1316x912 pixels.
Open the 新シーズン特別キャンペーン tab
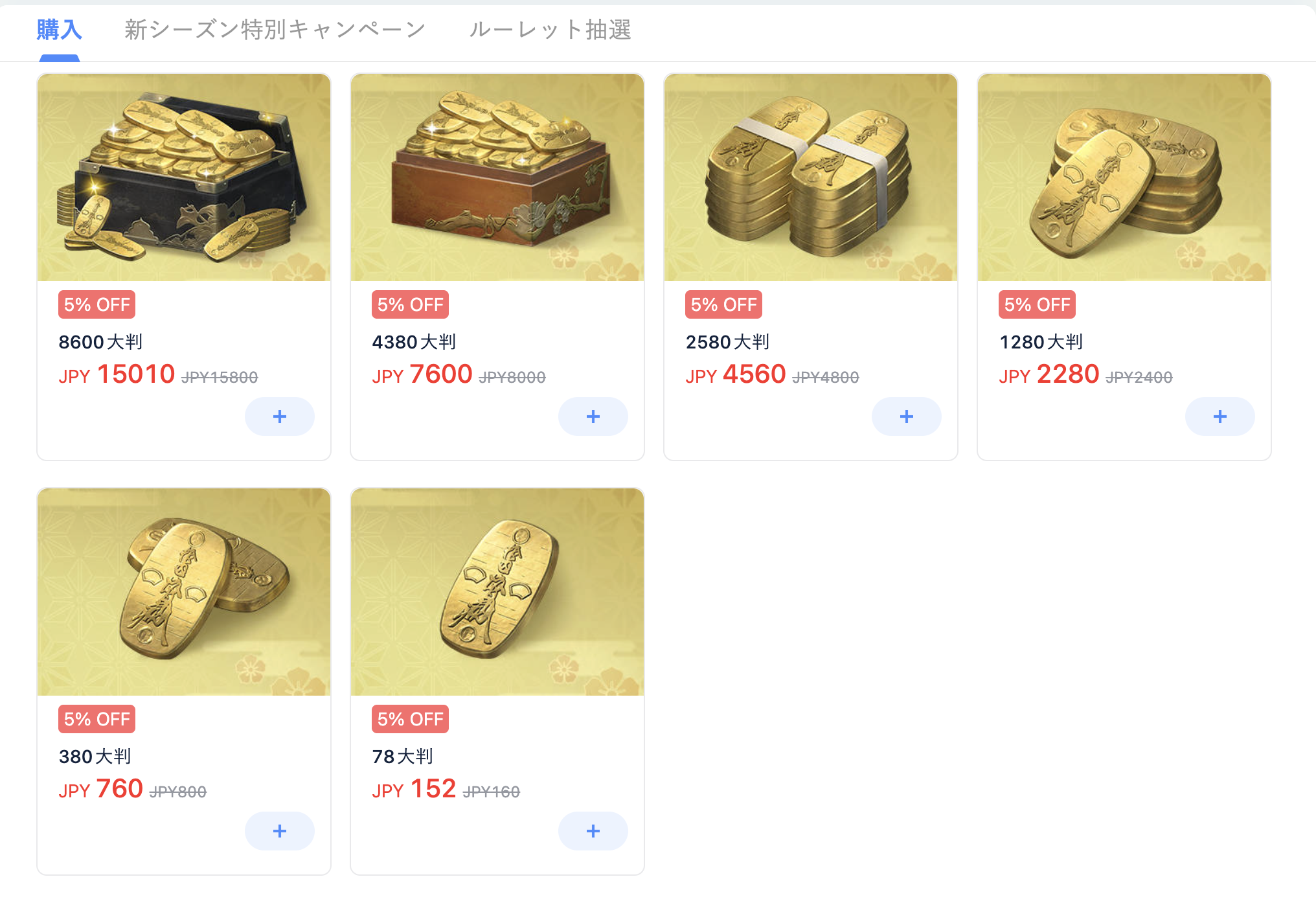point(275,30)
